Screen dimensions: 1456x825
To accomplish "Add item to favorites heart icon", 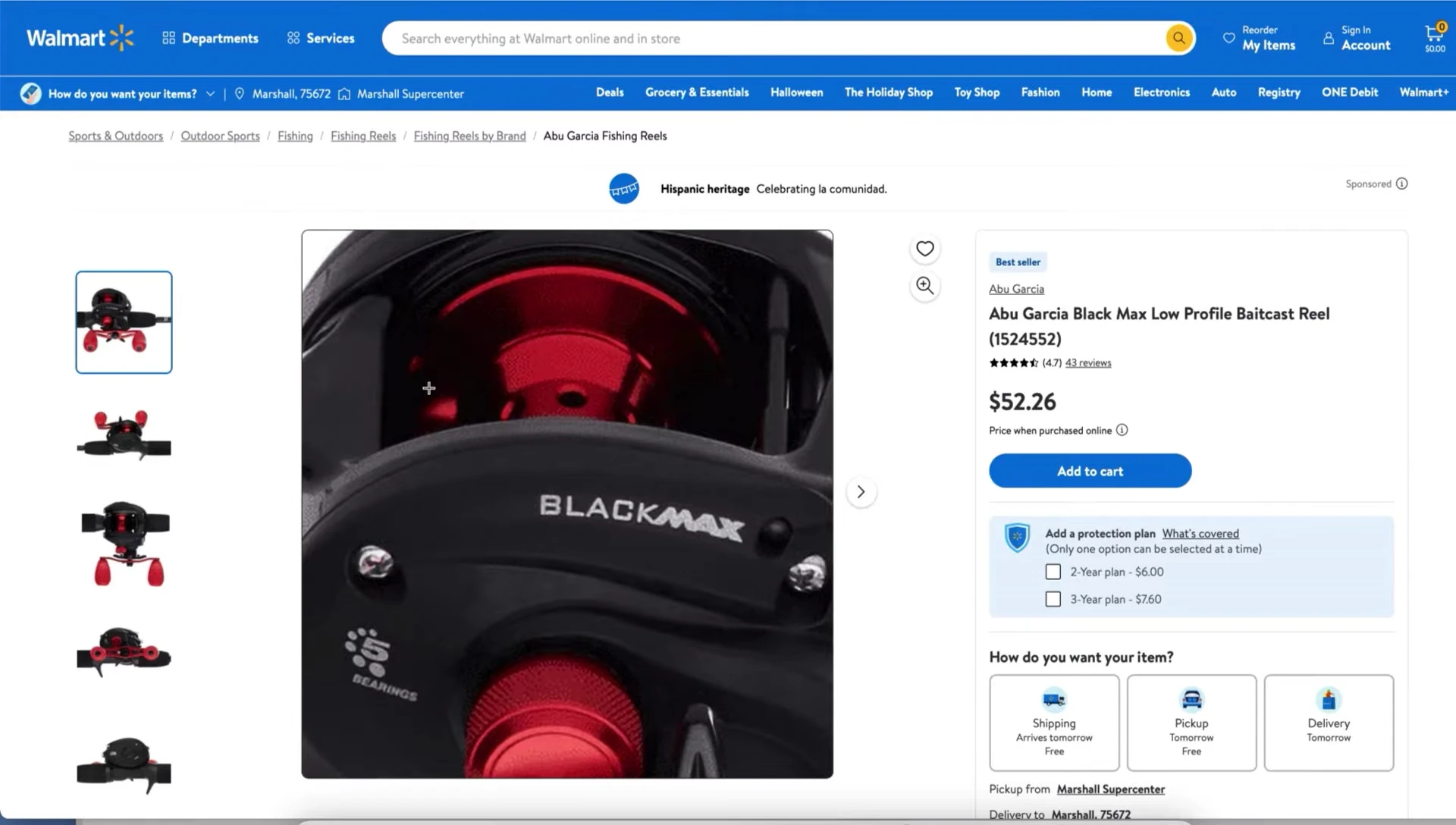I will click(924, 249).
